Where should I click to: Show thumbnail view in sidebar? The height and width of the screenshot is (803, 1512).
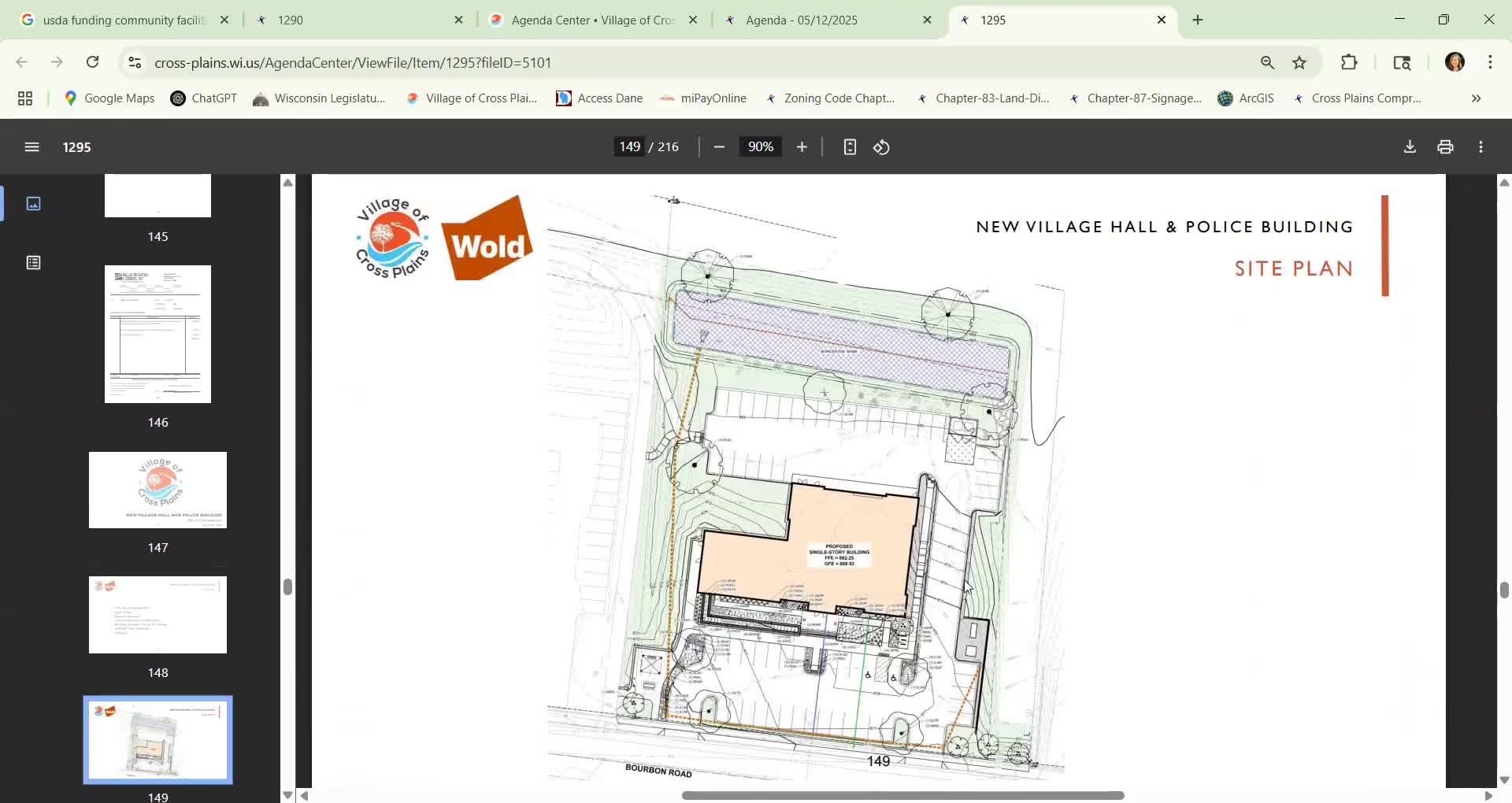[33, 204]
